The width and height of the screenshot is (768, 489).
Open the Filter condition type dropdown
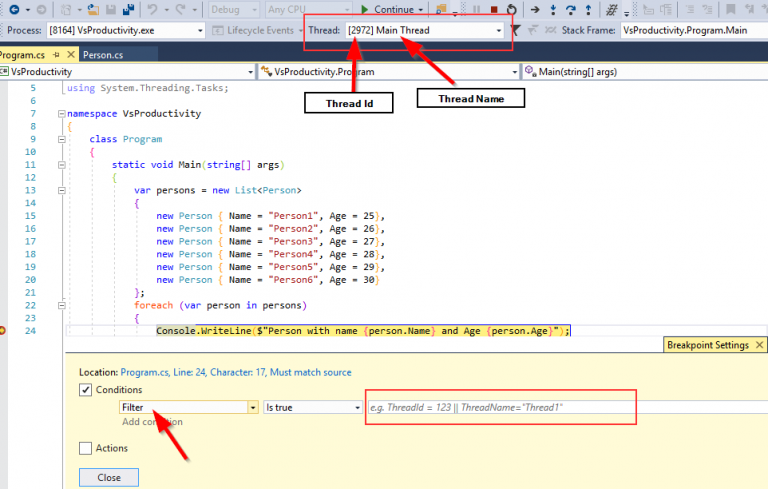point(252,408)
